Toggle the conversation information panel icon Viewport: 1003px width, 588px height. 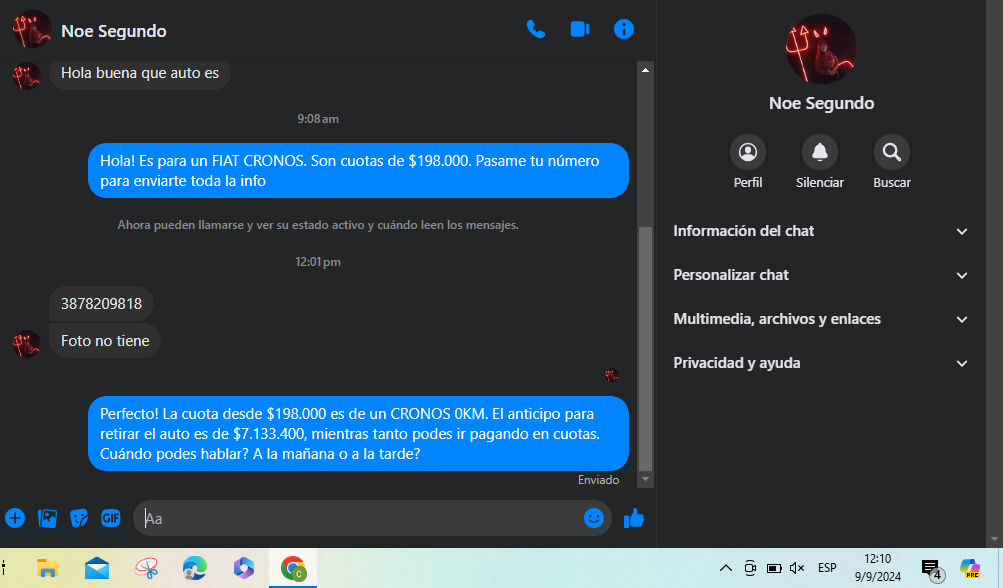[624, 29]
